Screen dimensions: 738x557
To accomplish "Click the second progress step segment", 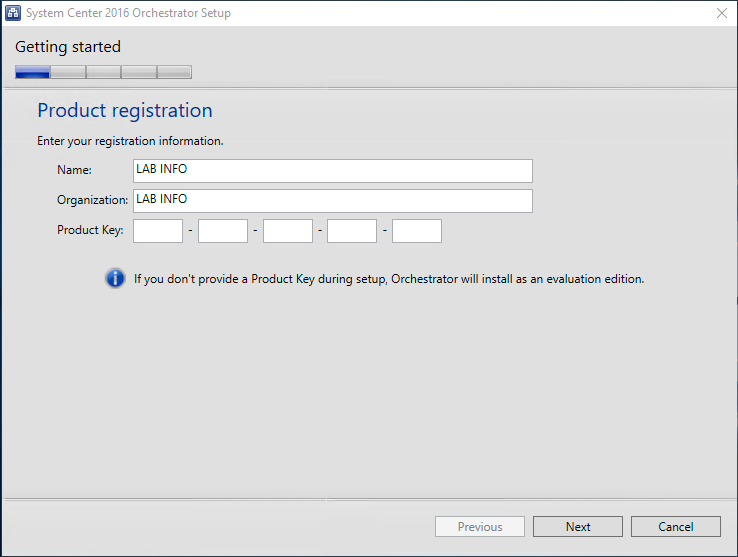I will click(68, 72).
